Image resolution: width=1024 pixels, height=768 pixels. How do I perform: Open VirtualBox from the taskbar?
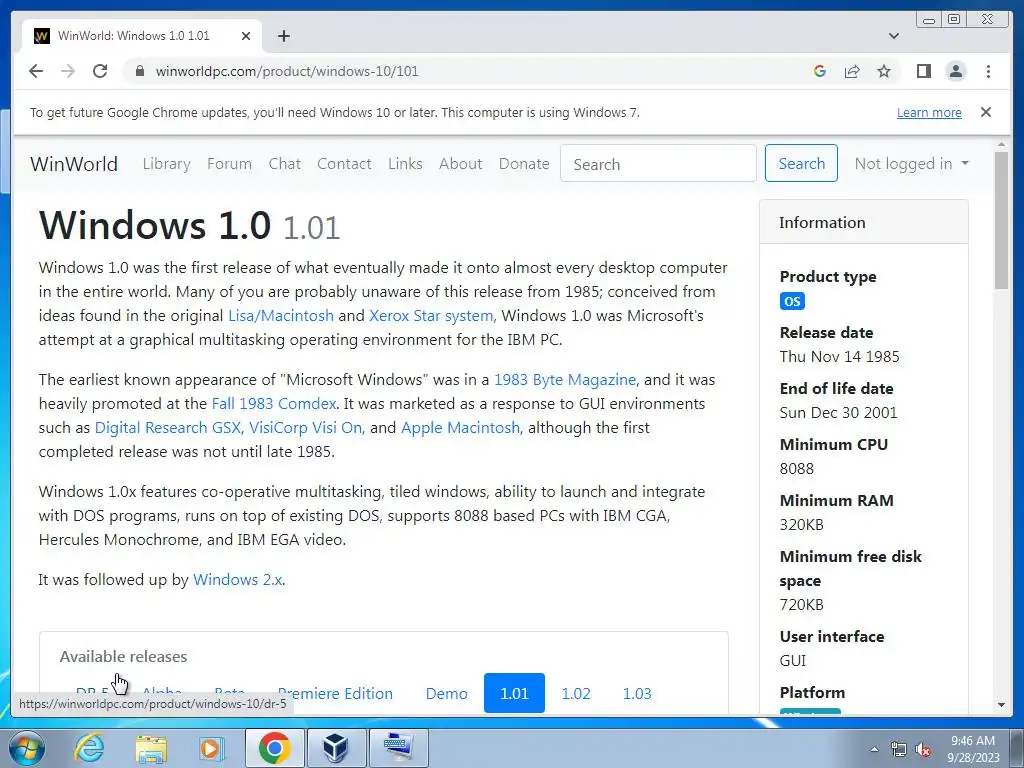(x=335, y=748)
